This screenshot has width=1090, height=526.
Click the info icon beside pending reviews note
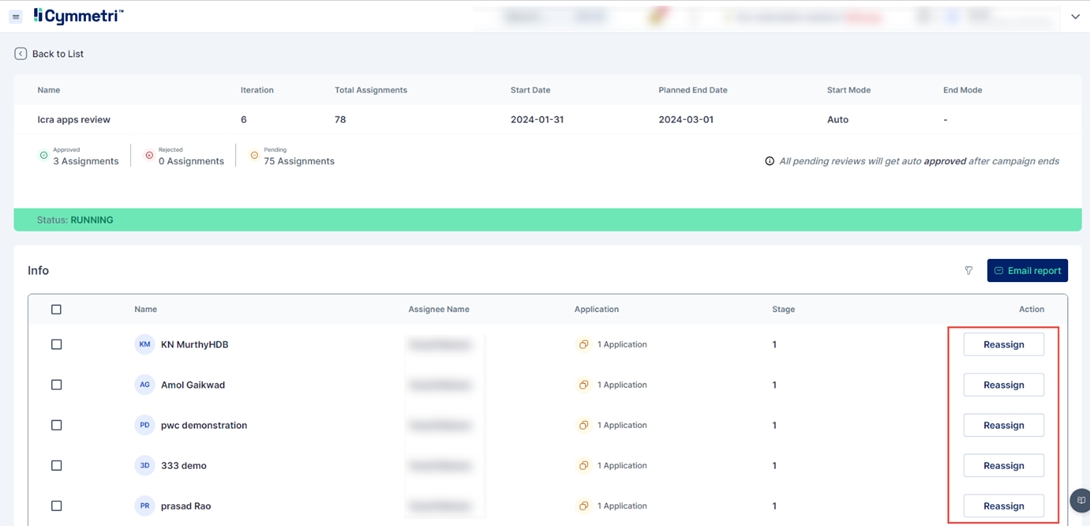pos(769,161)
